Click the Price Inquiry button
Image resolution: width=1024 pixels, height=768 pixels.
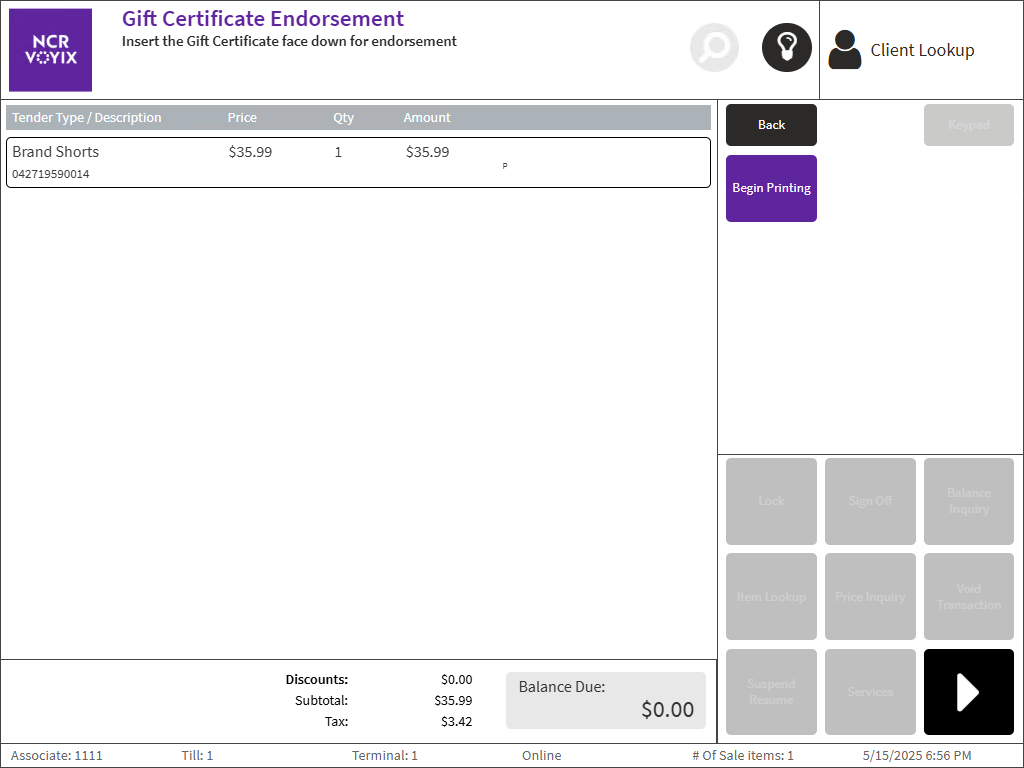pyautogui.click(x=870, y=597)
